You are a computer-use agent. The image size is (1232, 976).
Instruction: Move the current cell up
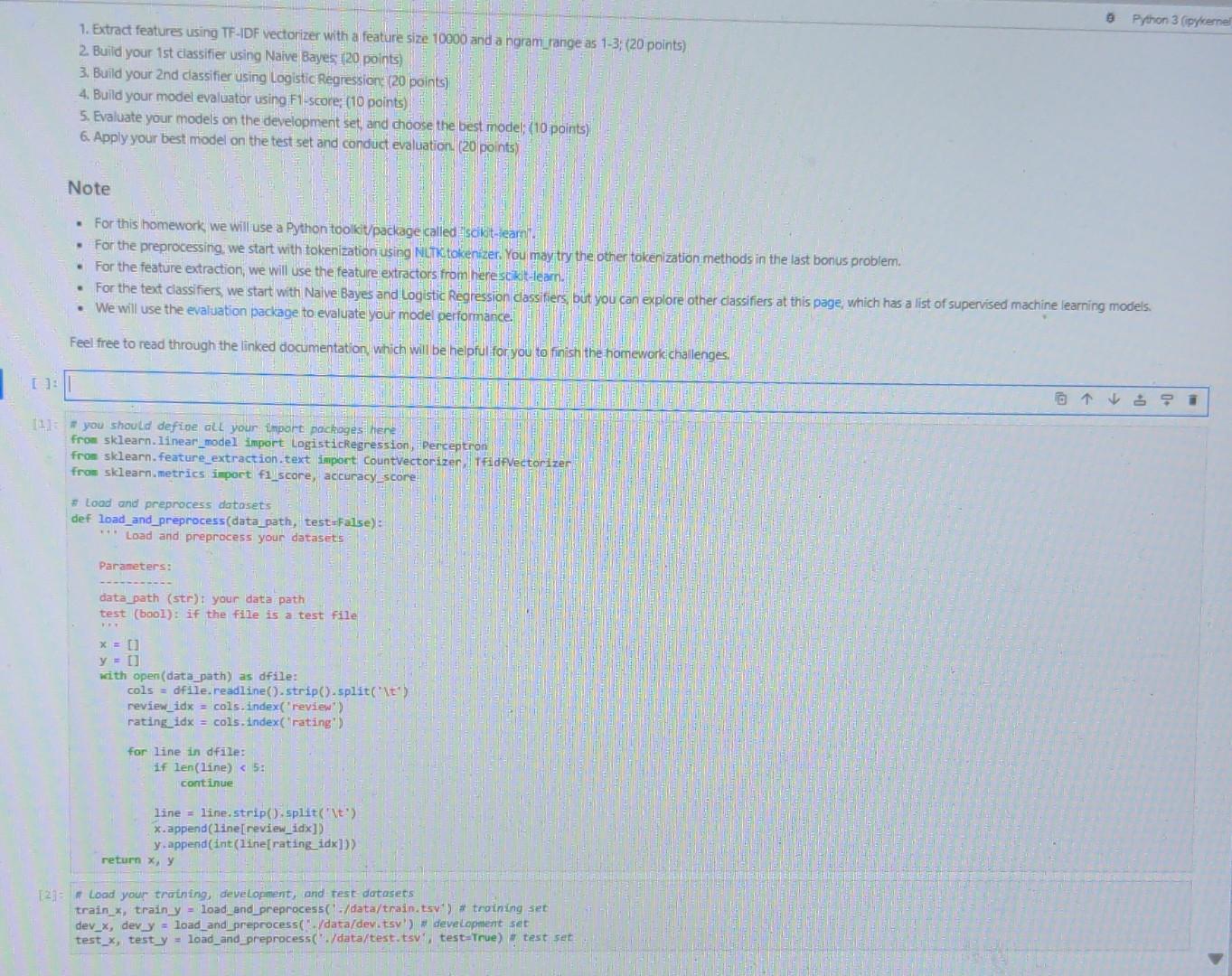point(1086,399)
